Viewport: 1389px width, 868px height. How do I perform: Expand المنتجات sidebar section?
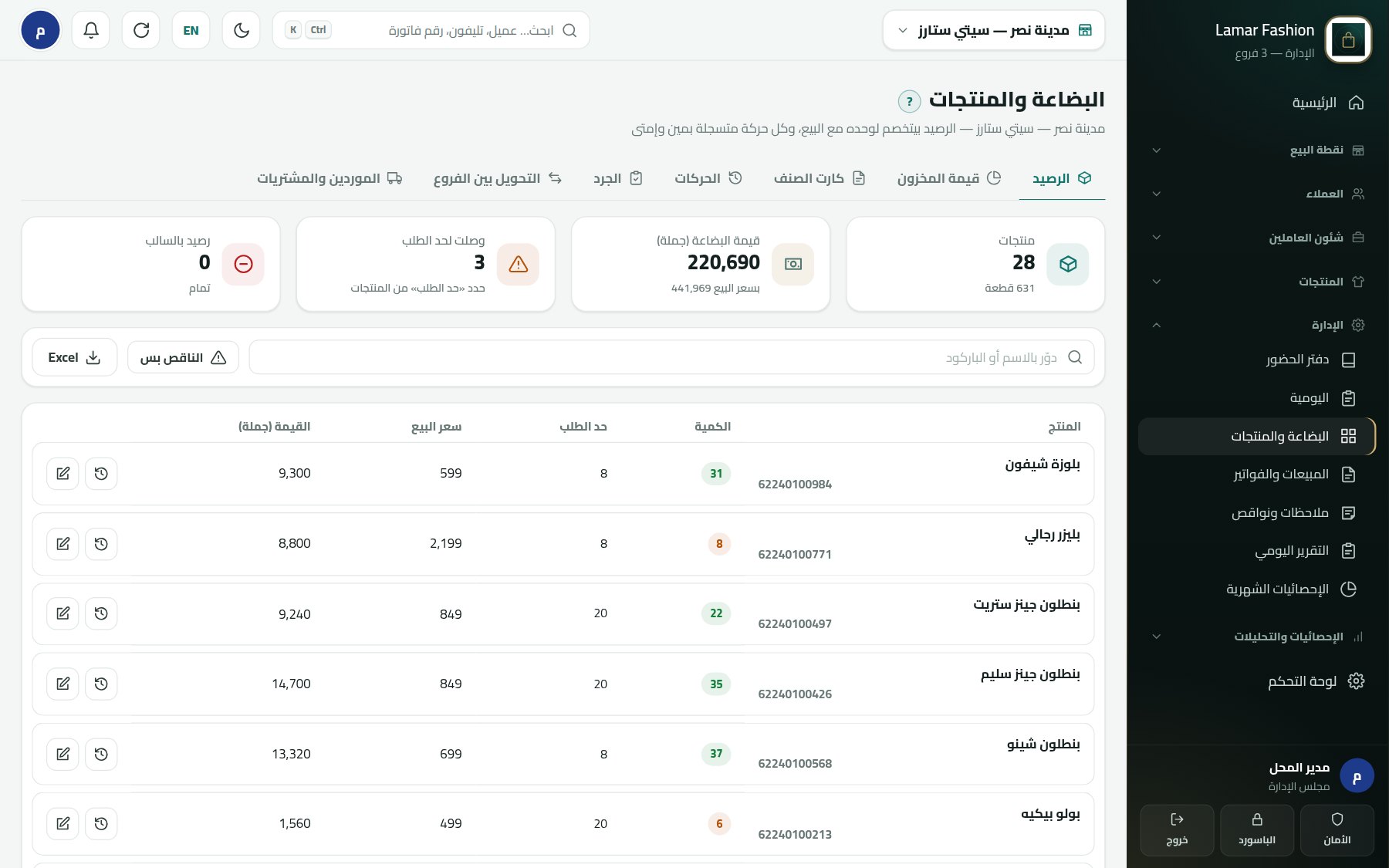[x=1256, y=282]
